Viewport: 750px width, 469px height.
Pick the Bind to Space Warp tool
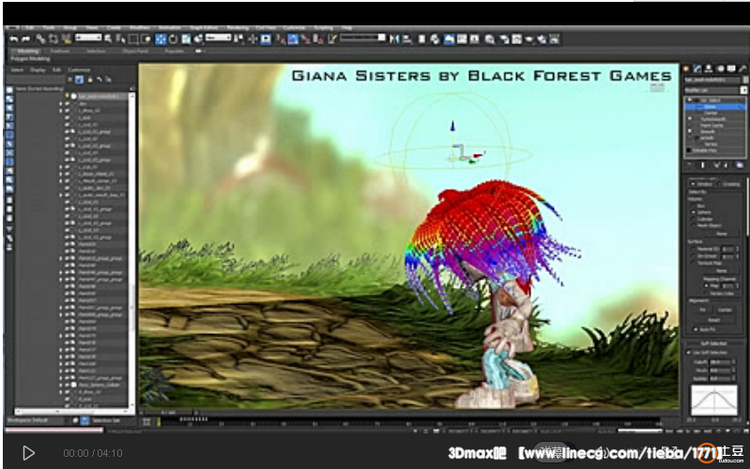click(x=66, y=39)
